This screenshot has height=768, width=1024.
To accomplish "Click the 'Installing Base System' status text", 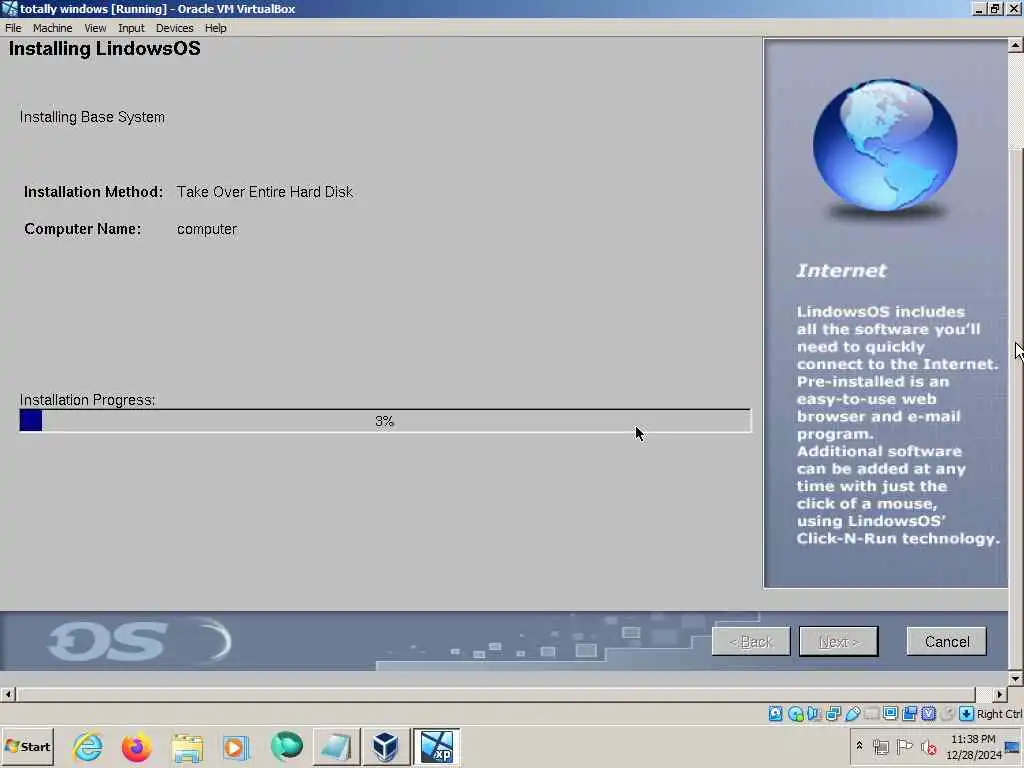I will tap(92, 117).
